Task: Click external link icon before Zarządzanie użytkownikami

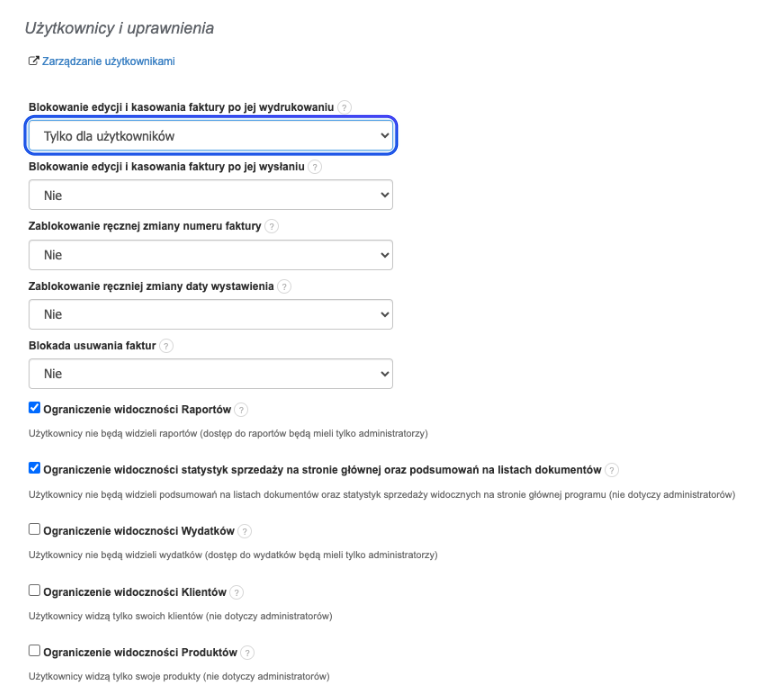Action: (34, 61)
